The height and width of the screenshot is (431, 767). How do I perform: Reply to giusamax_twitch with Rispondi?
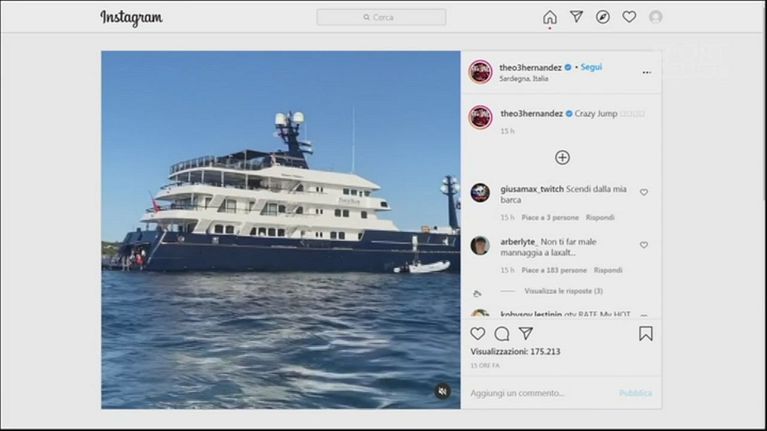pyautogui.click(x=600, y=217)
